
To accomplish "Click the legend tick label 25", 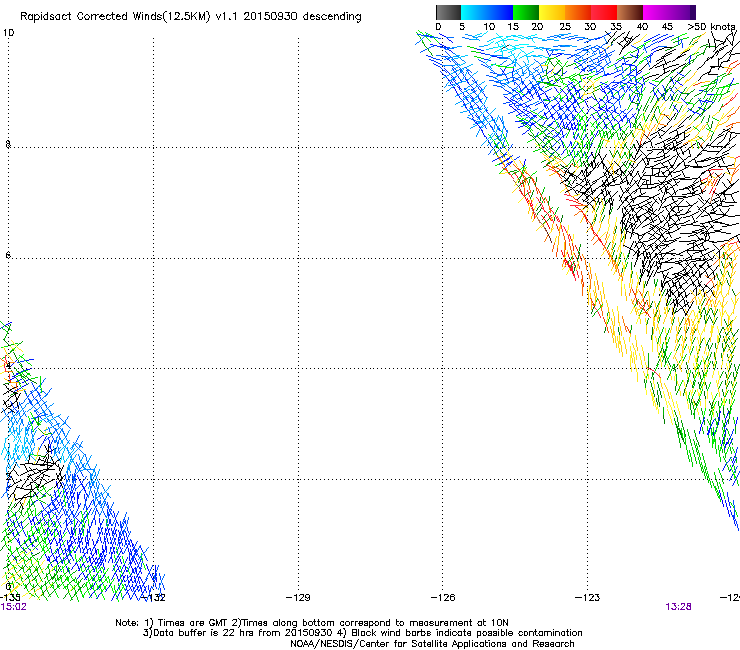I will pyautogui.click(x=565, y=27).
